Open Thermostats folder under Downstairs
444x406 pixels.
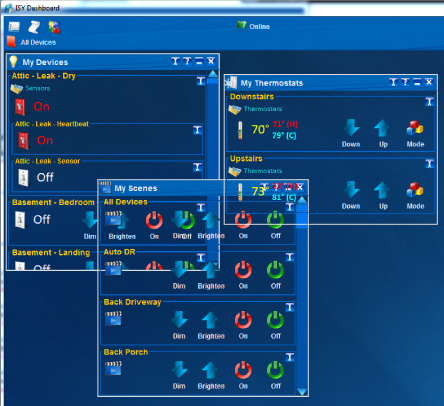235,109
